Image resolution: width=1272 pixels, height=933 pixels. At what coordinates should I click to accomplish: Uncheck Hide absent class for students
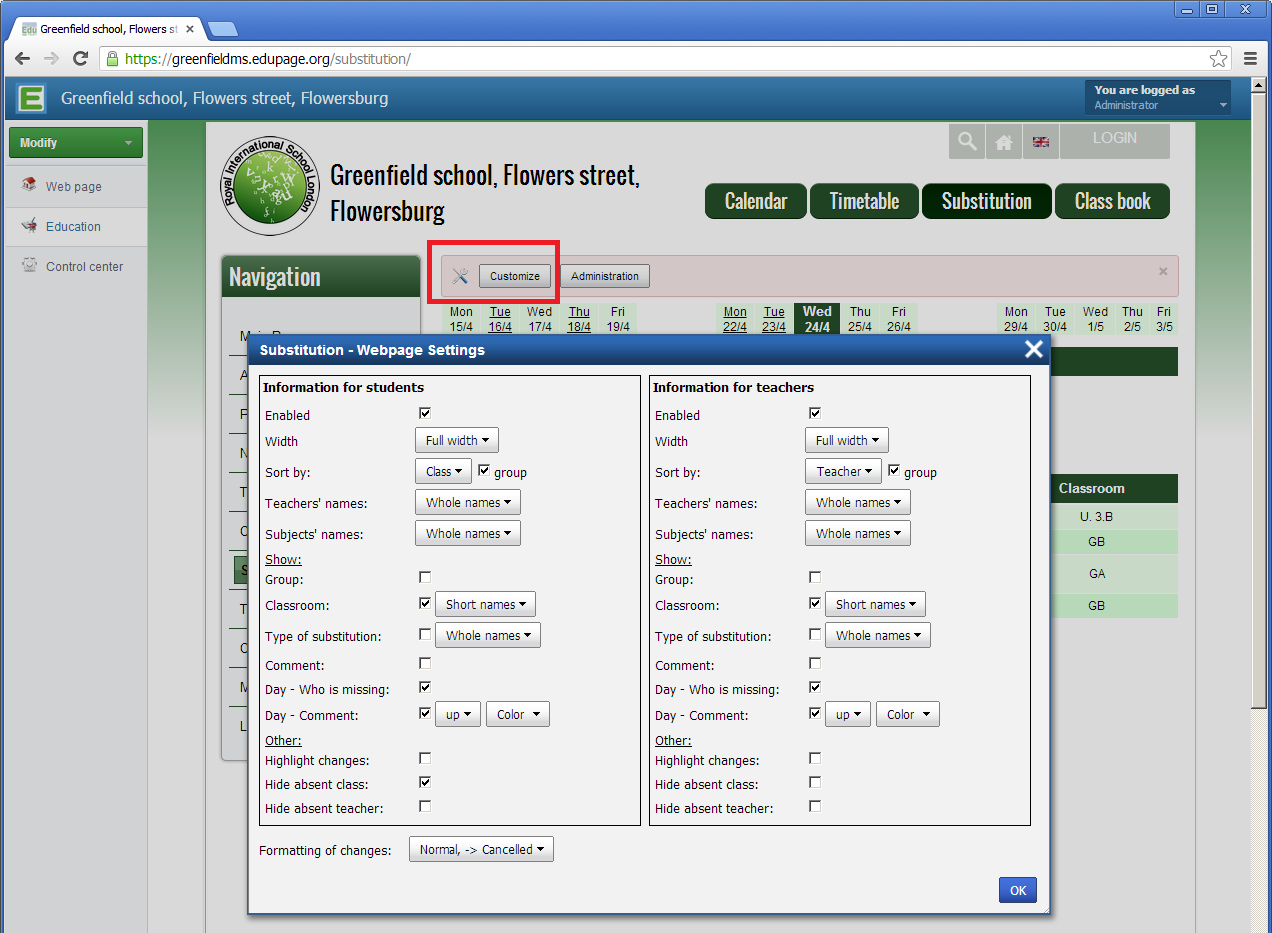[425, 783]
